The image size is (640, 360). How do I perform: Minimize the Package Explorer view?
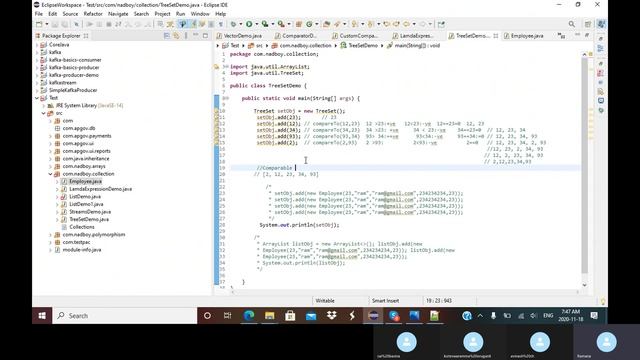click(x=196, y=36)
